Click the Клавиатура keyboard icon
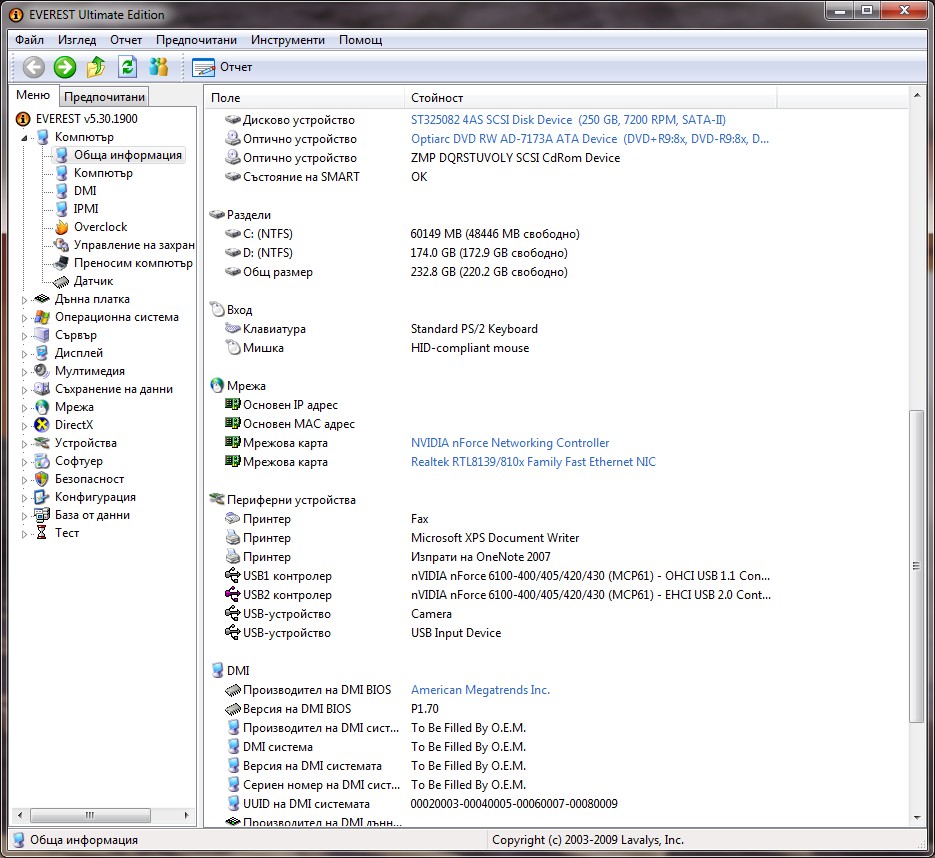Image resolution: width=935 pixels, height=858 pixels. click(x=233, y=329)
